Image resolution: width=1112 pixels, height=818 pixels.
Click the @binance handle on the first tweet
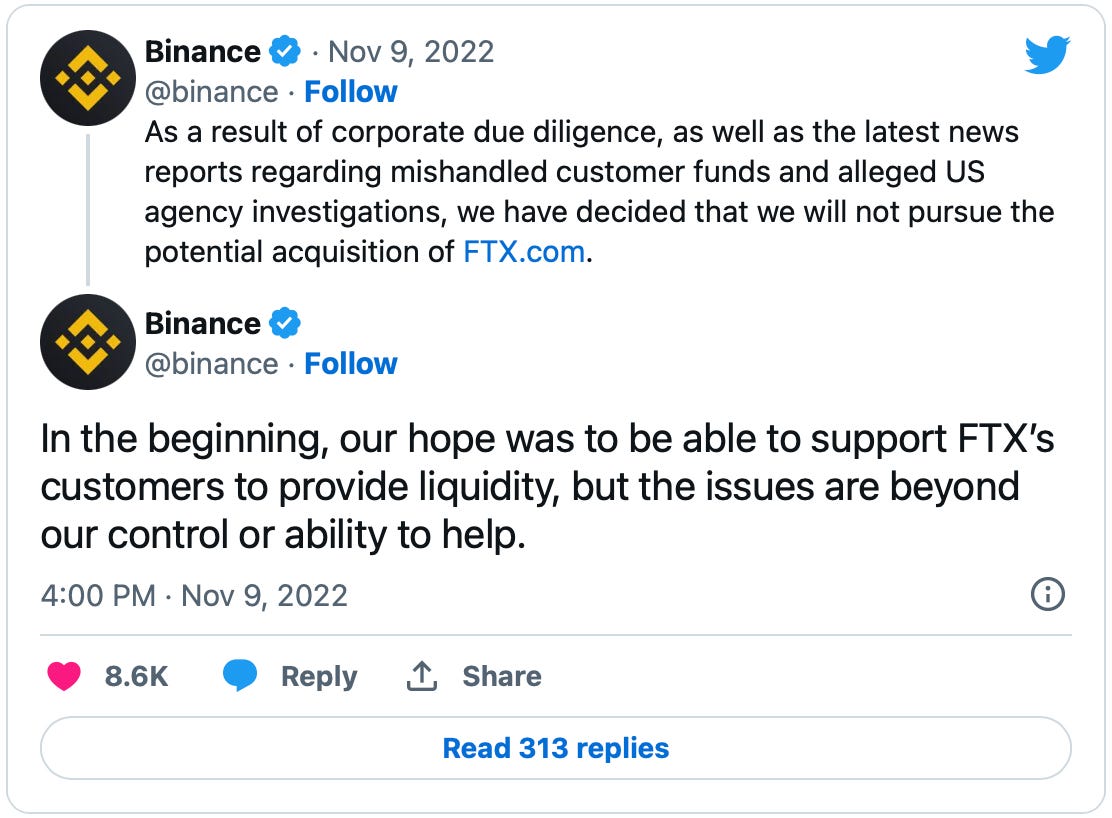pos(211,92)
